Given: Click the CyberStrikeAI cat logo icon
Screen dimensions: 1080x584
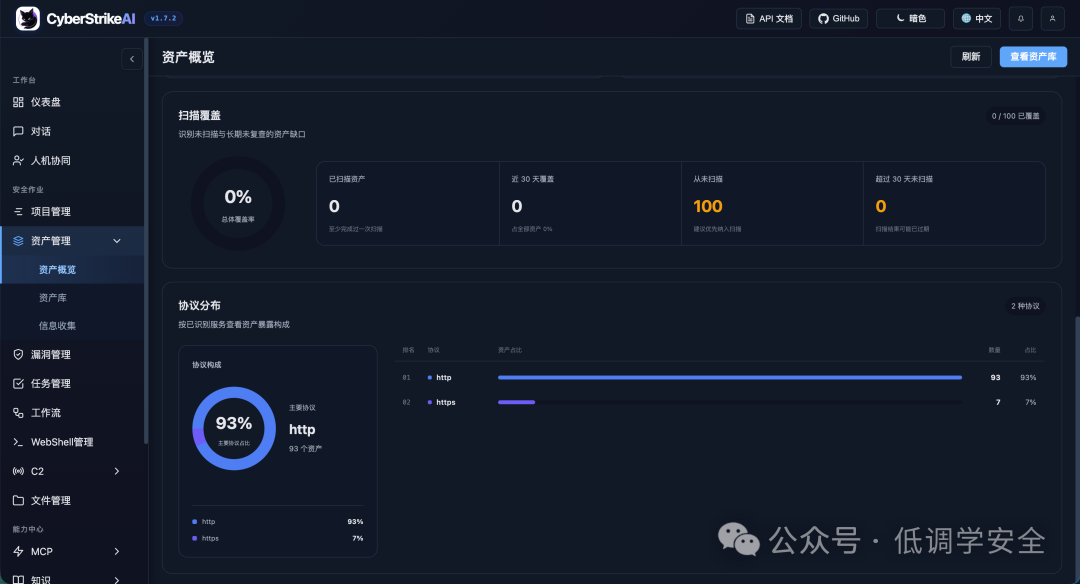Looking at the screenshot, I should (x=28, y=19).
